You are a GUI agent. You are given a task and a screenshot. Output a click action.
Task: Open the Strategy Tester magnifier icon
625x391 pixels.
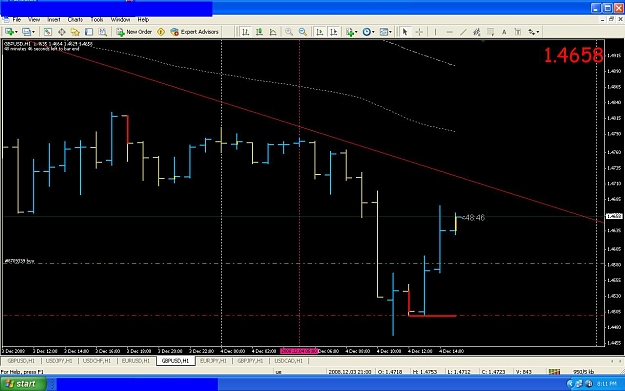(x=102, y=32)
